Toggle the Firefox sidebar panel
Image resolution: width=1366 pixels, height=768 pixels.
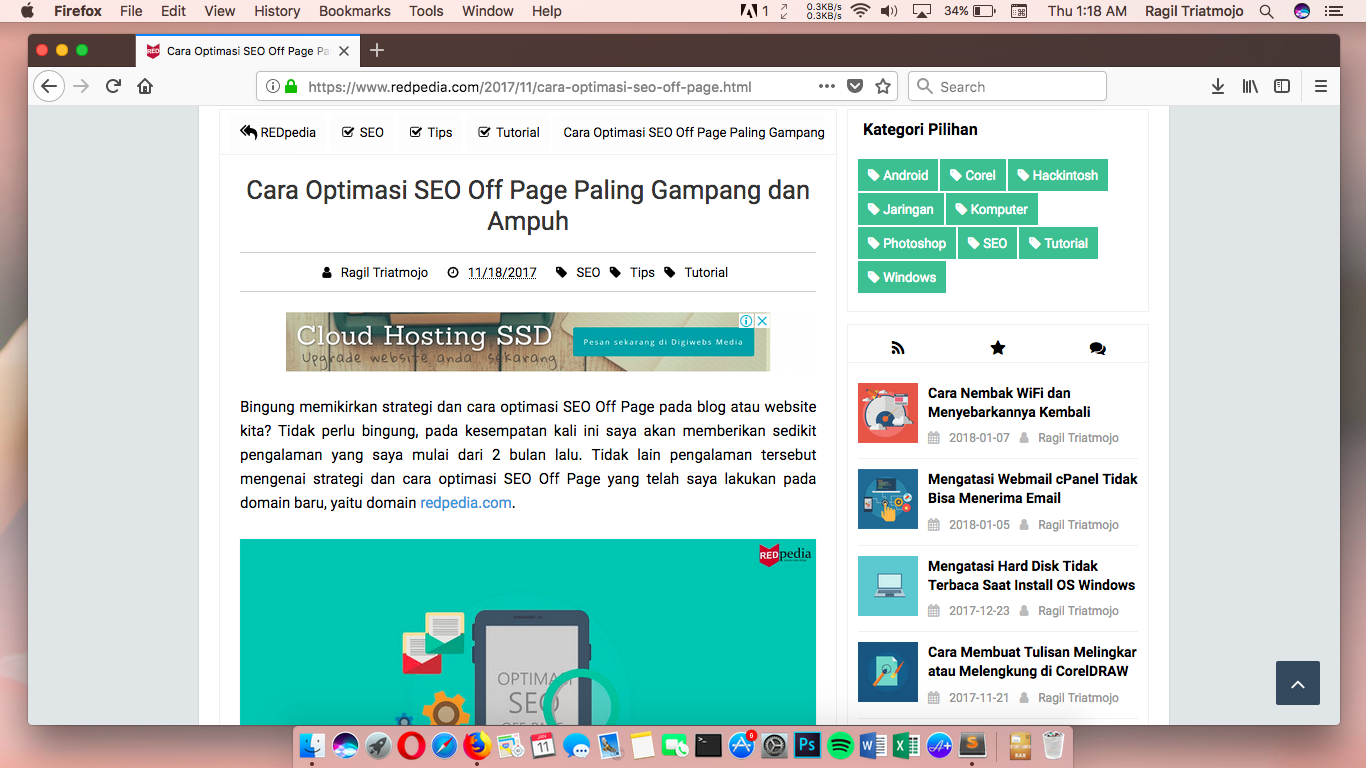[1281, 86]
